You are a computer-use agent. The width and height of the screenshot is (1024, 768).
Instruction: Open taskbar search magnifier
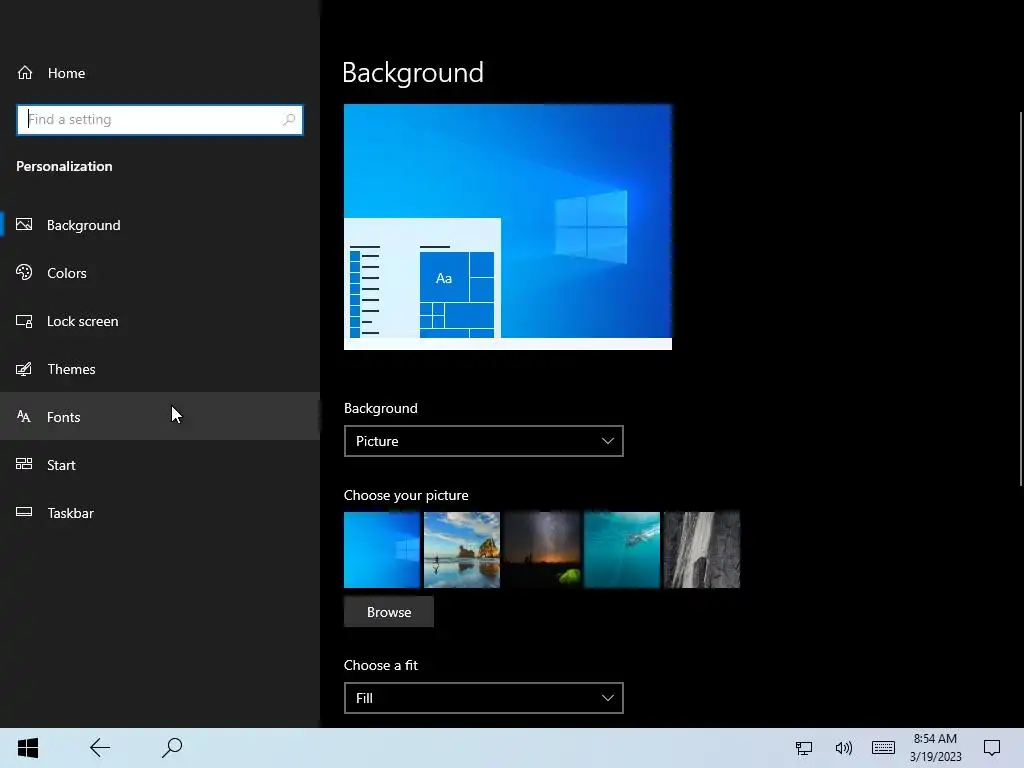(172, 748)
